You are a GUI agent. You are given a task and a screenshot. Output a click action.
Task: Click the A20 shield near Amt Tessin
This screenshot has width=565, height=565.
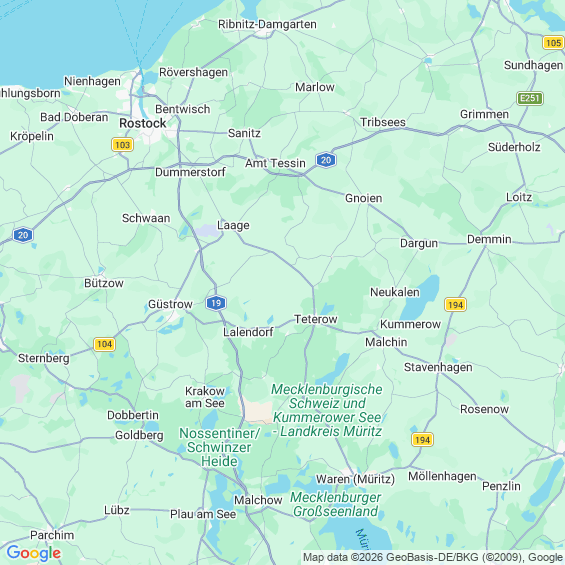click(x=326, y=160)
